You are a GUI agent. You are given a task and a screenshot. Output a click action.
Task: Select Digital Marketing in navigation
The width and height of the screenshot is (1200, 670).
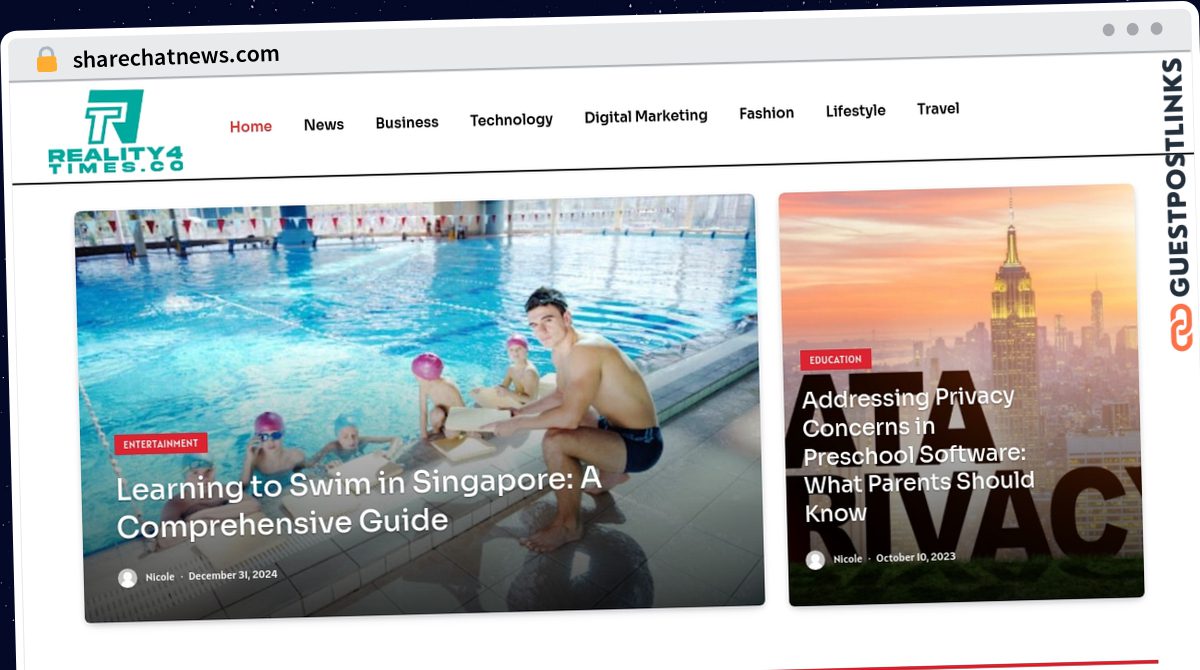(646, 116)
